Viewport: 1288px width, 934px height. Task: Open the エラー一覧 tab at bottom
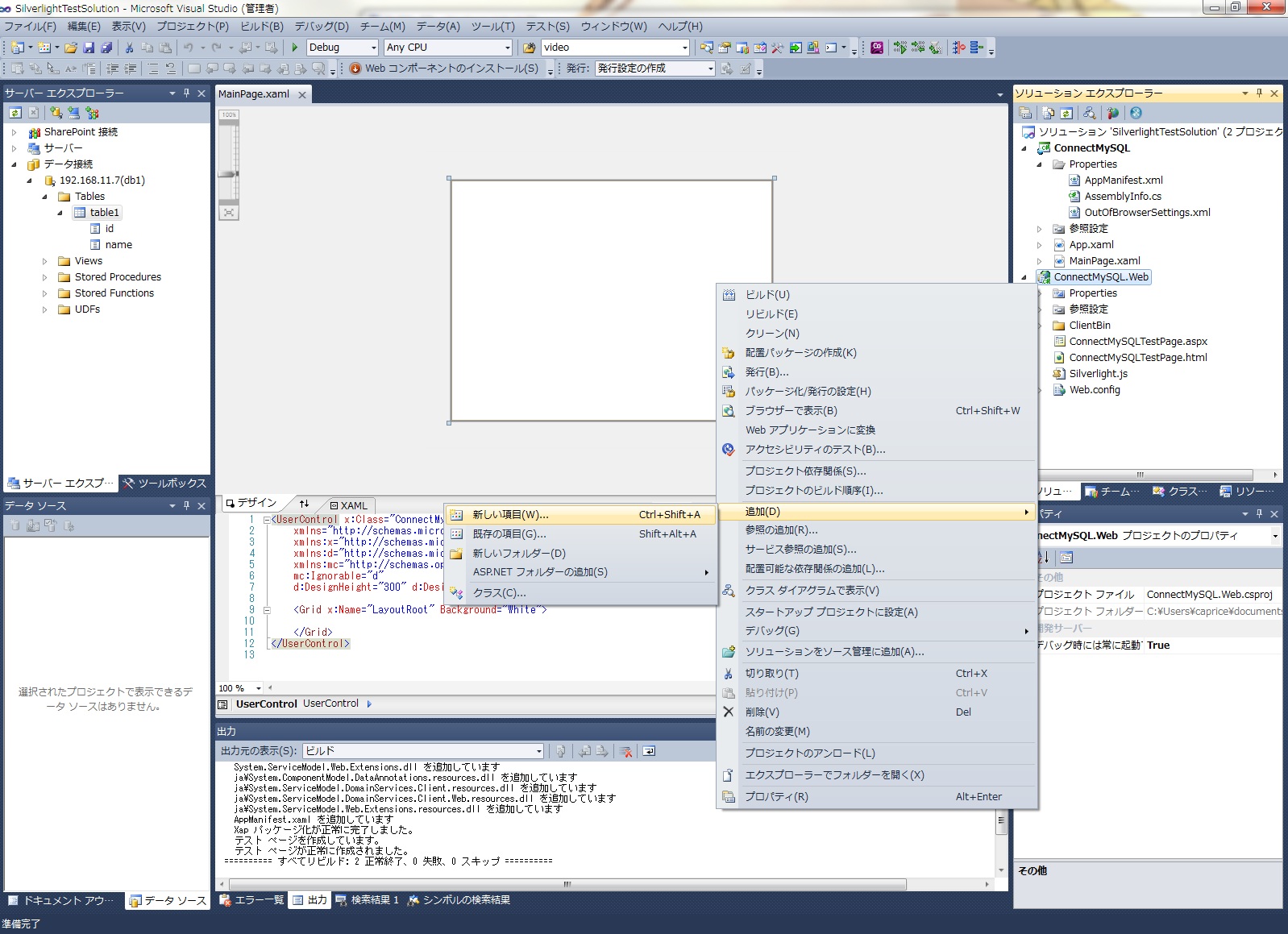coord(252,900)
